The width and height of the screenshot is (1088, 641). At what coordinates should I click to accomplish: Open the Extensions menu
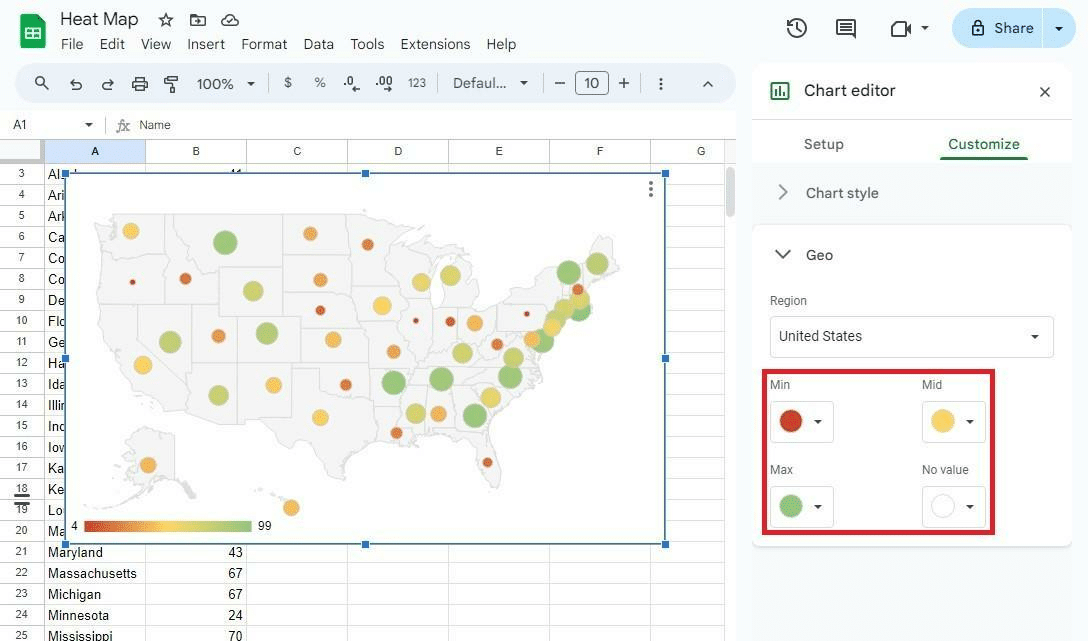(x=435, y=44)
